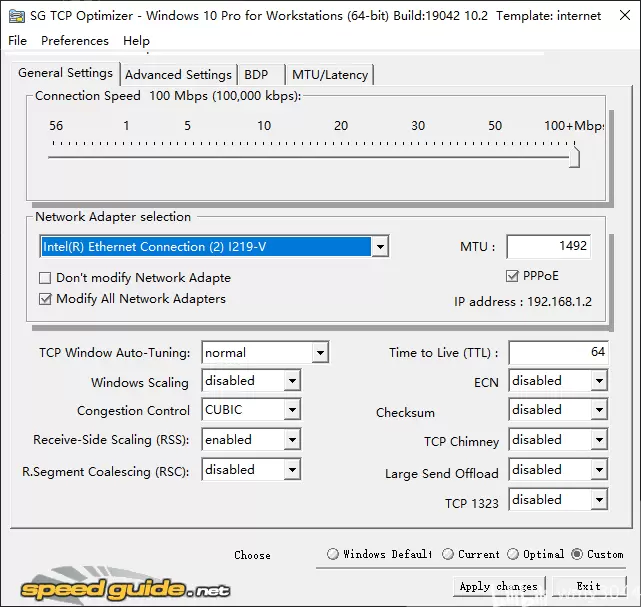The height and width of the screenshot is (607, 641).
Task: Open Receive-Side Scaling (RSS) dropdown
Action: pos(251,439)
